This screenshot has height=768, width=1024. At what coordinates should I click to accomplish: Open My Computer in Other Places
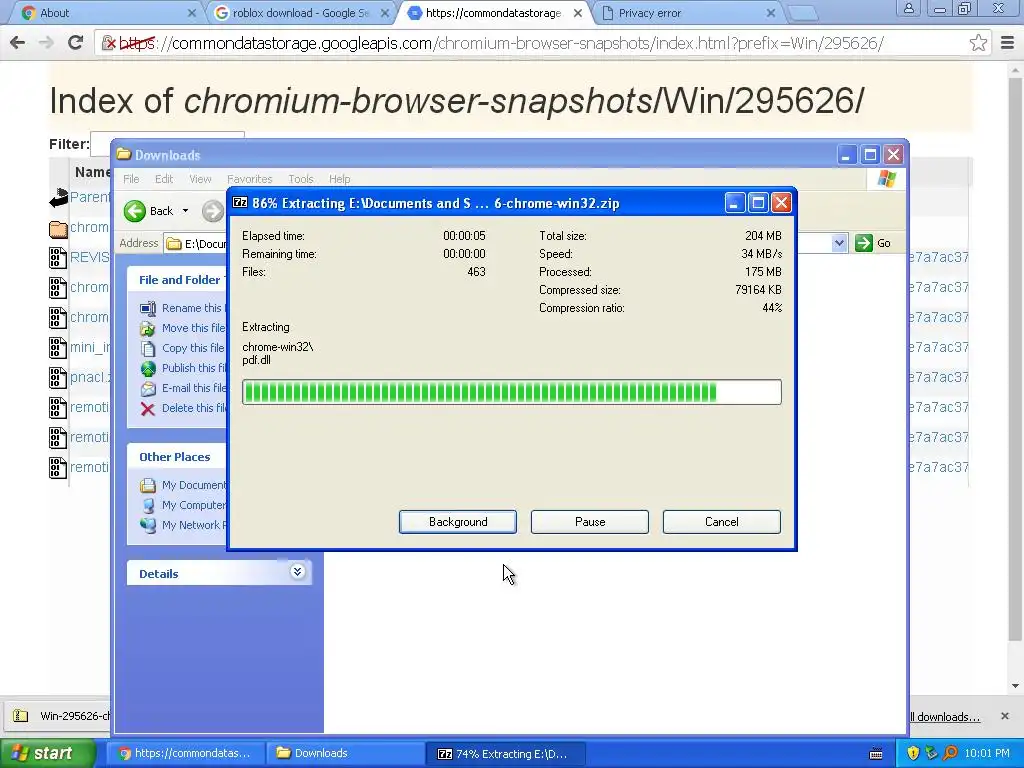193,505
